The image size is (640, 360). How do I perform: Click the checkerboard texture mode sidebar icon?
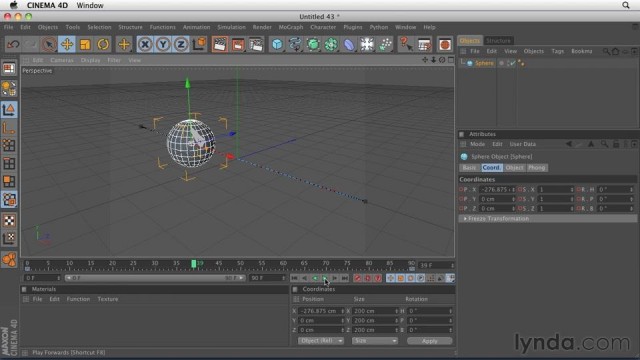point(9,220)
